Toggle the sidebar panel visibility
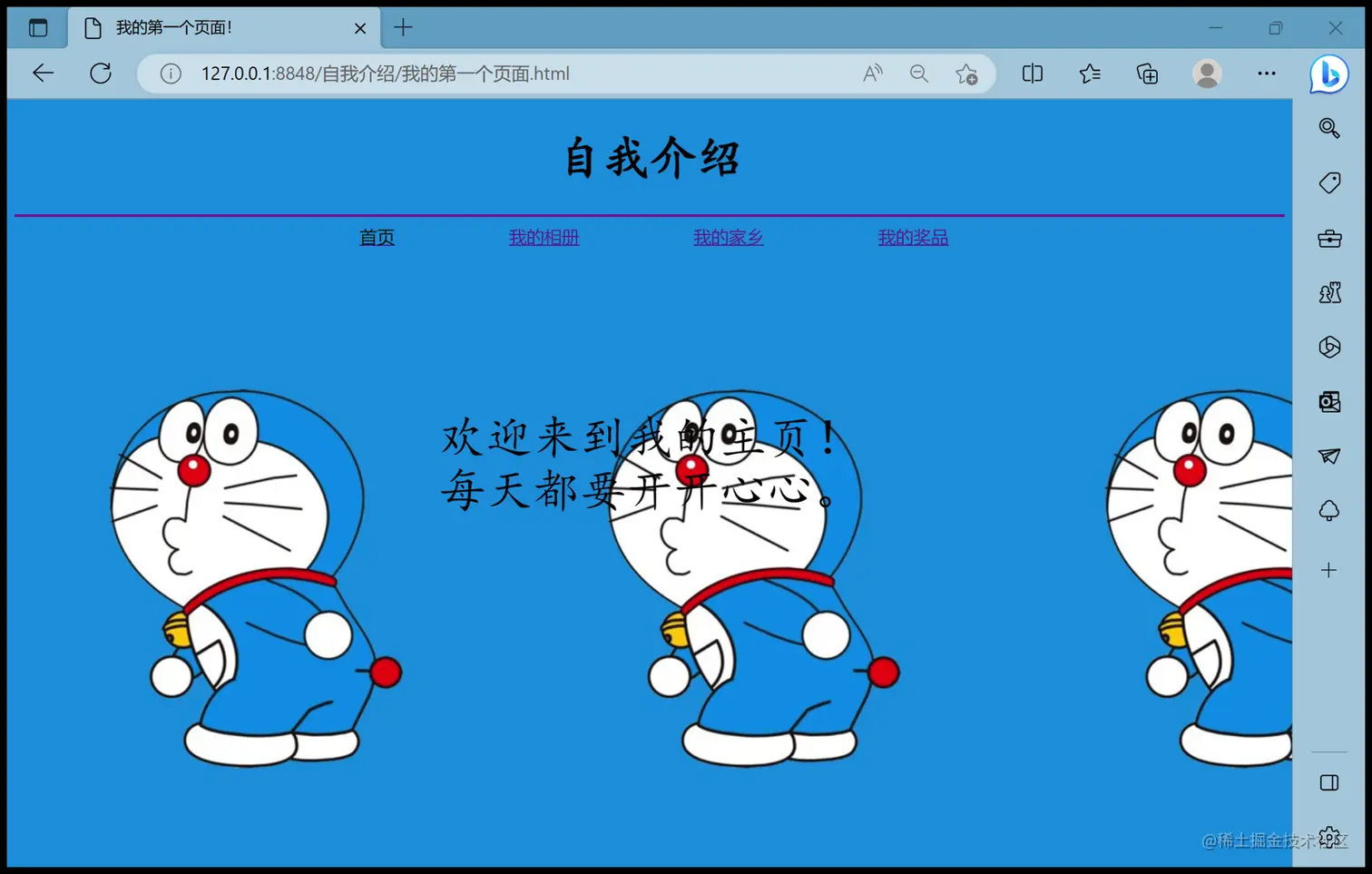This screenshot has height=874, width=1372. point(1328,781)
